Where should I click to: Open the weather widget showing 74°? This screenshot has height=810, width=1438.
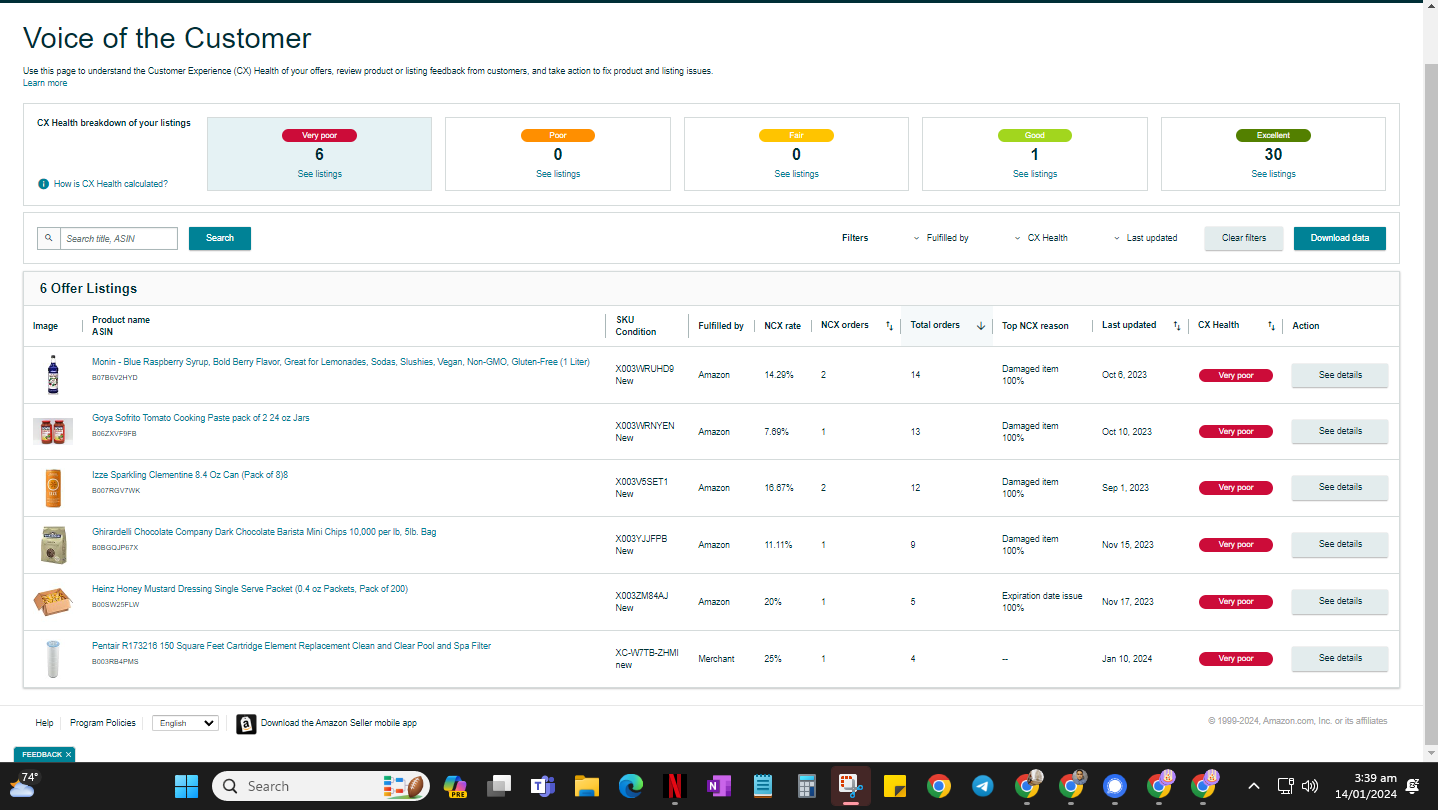pyautogui.click(x=23, y=784)
